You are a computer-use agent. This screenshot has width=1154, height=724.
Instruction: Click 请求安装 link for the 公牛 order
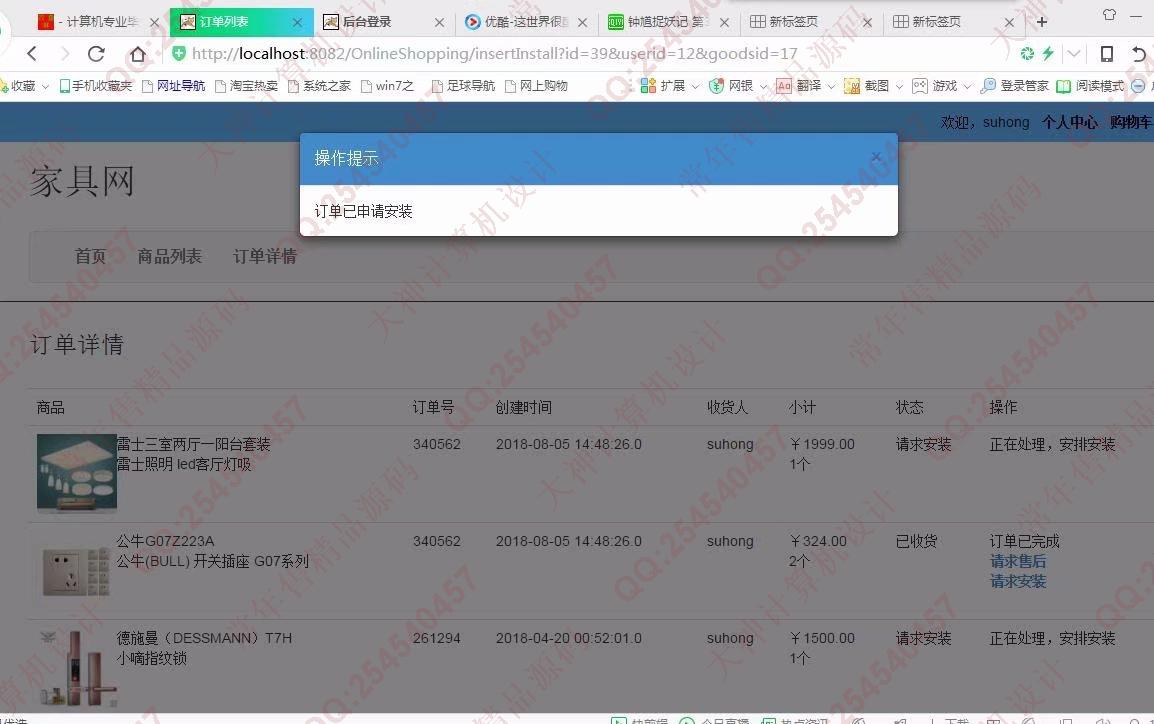point(1018,581)
